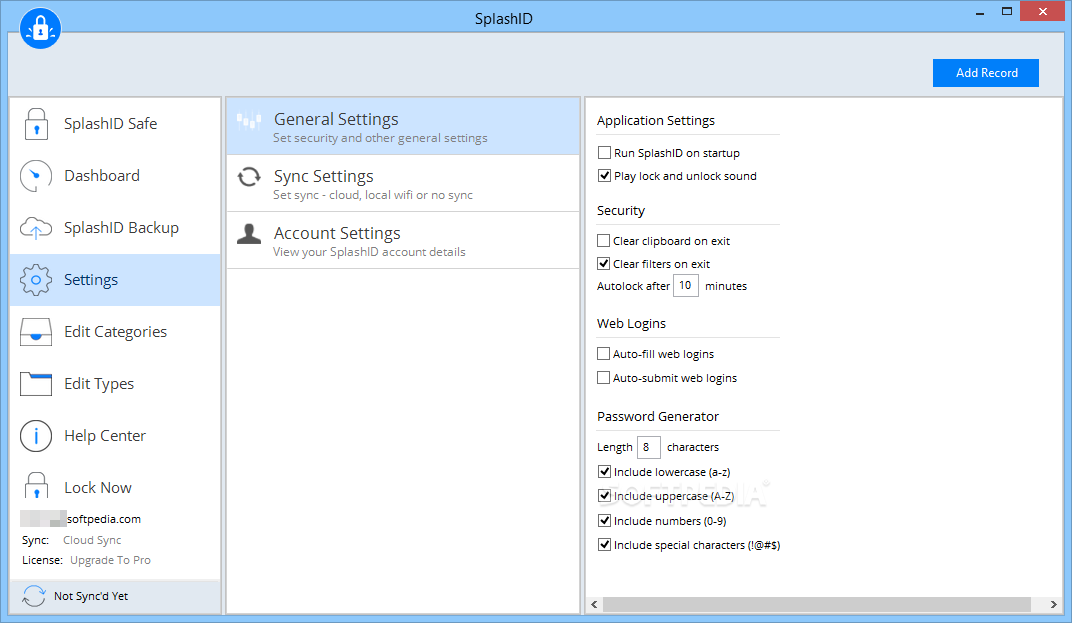Uncheck Clear filters on exit
1072x623 pixels.
(604, 263)
